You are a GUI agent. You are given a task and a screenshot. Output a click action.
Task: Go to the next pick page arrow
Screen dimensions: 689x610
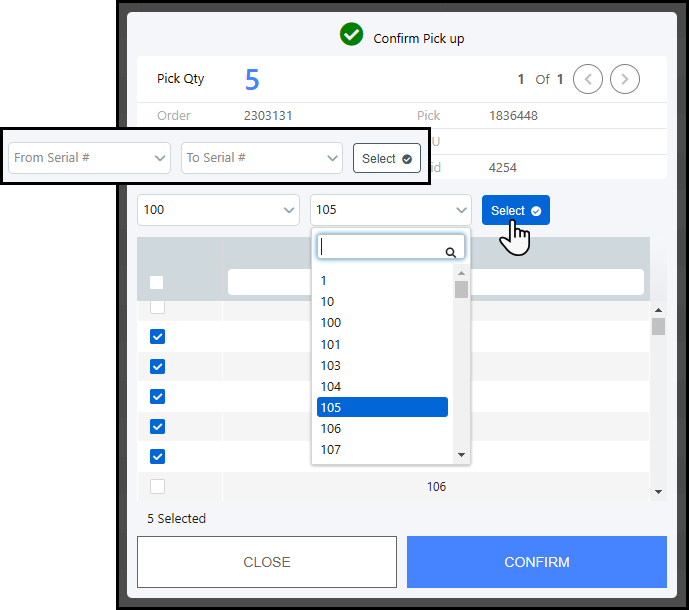[625, 79]
